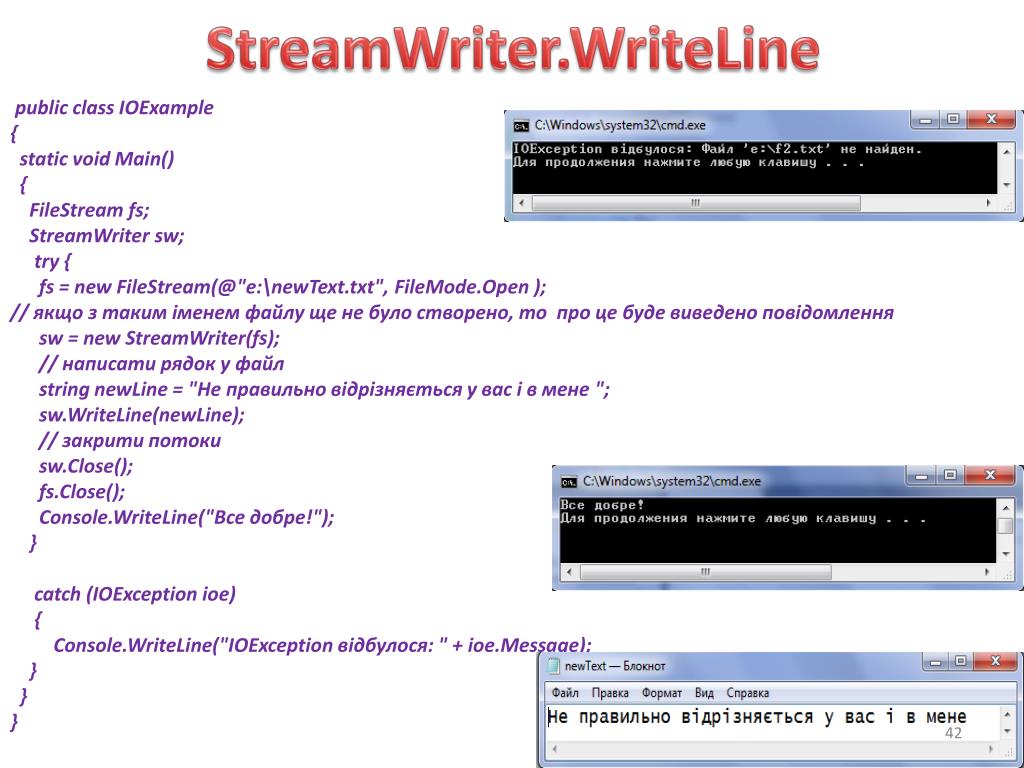Close the lower cmd.exe window

pyautogui.click(x=989, y=476)
